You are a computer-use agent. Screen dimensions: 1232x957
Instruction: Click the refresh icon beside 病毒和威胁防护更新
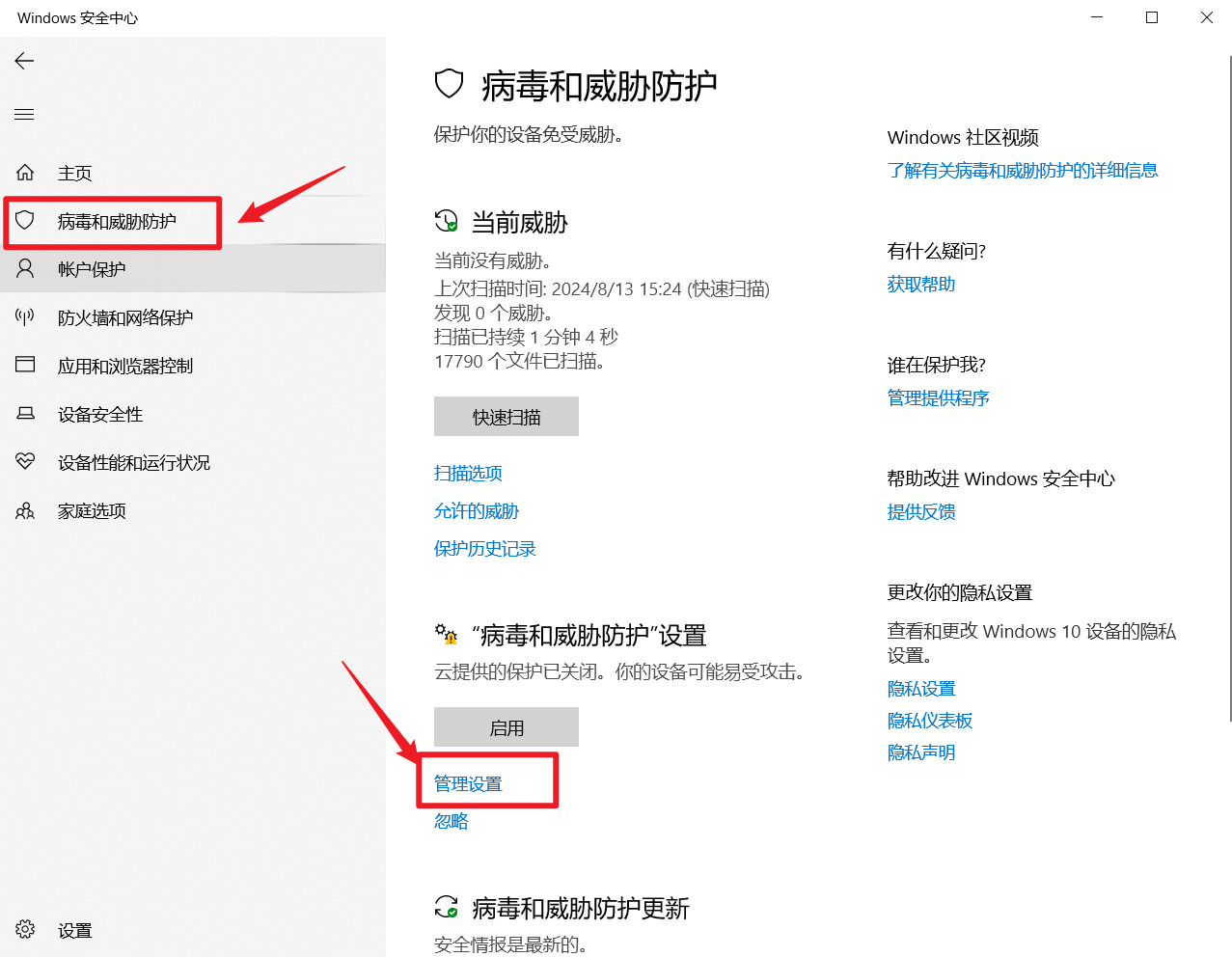click(x=446, y=907)
